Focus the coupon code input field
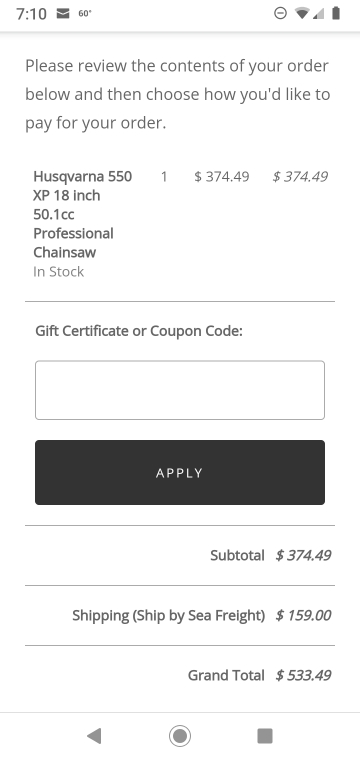This screenshot has width=360, height=760. [180, 390]
